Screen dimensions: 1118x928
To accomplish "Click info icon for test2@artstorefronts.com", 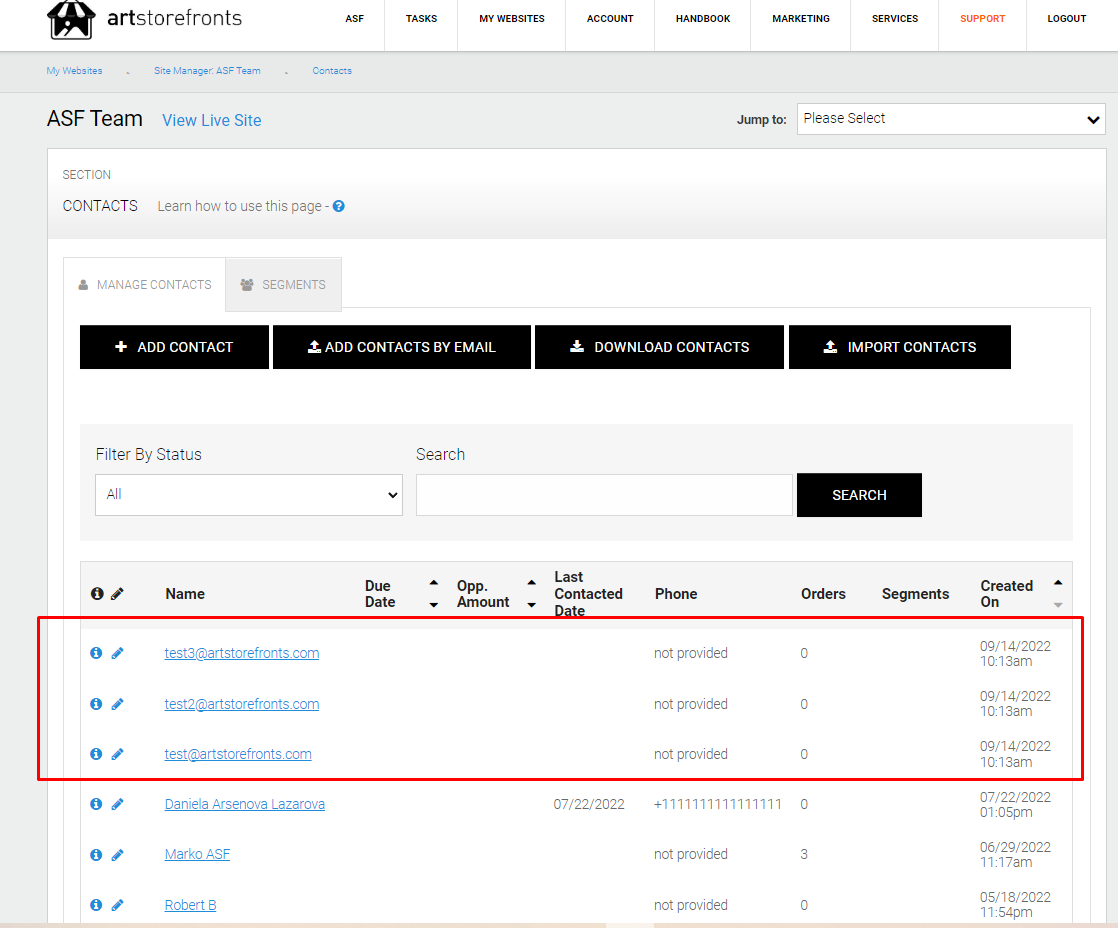I will 96,704.
